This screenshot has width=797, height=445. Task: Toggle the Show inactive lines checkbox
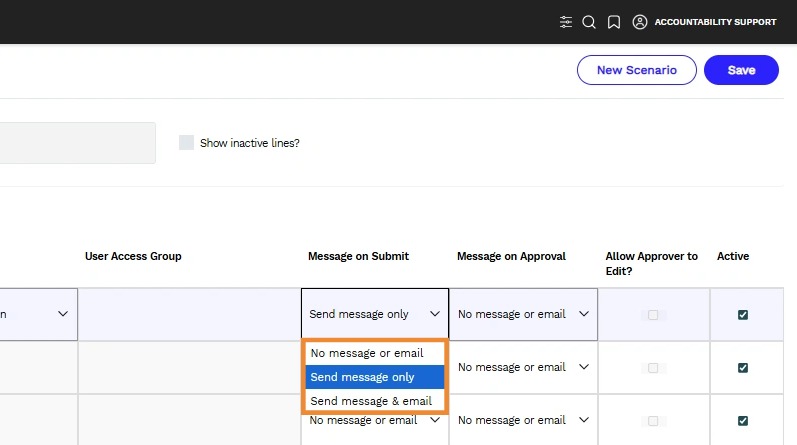click(x=187, y=143)
